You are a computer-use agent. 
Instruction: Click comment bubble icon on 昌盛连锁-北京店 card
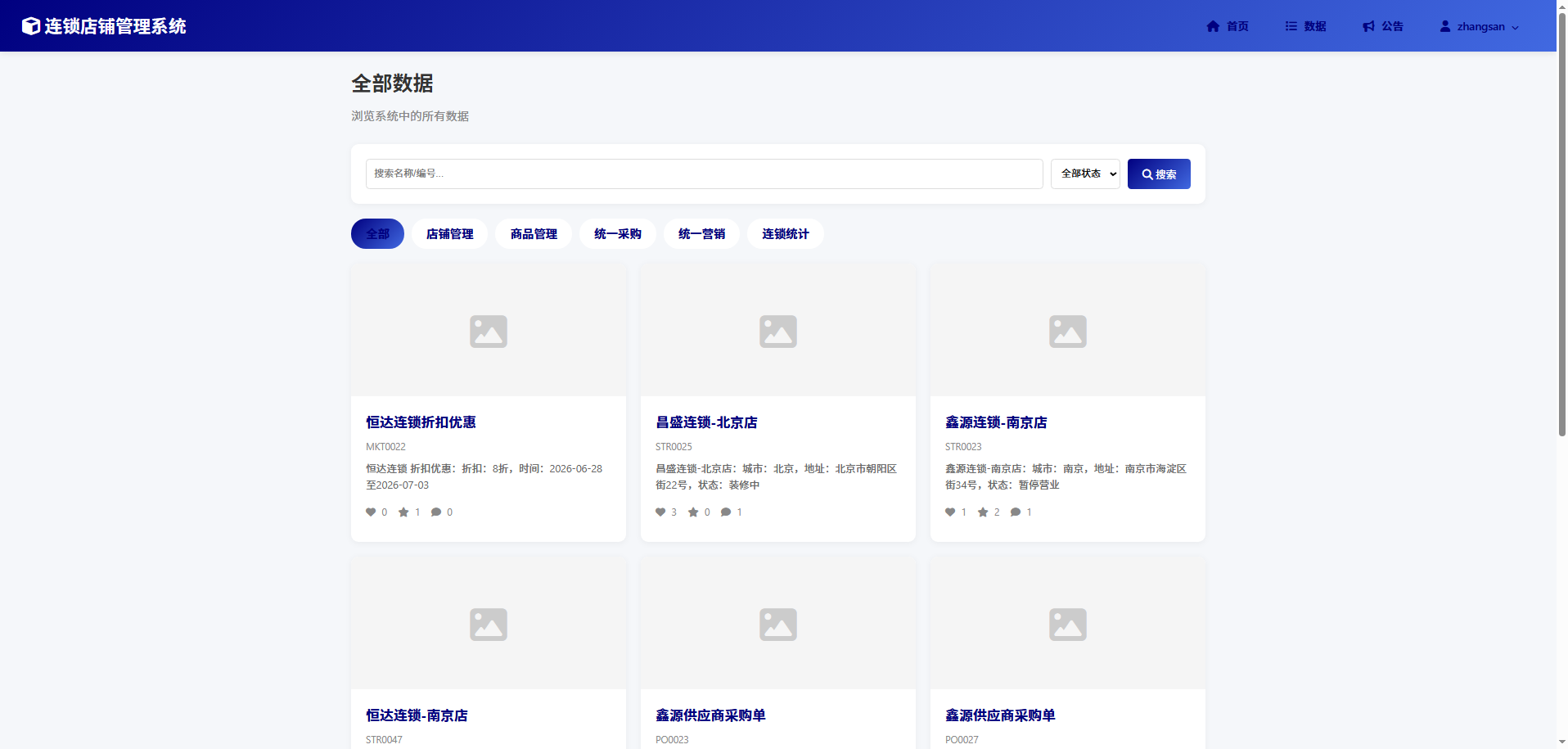click(726, 512)
